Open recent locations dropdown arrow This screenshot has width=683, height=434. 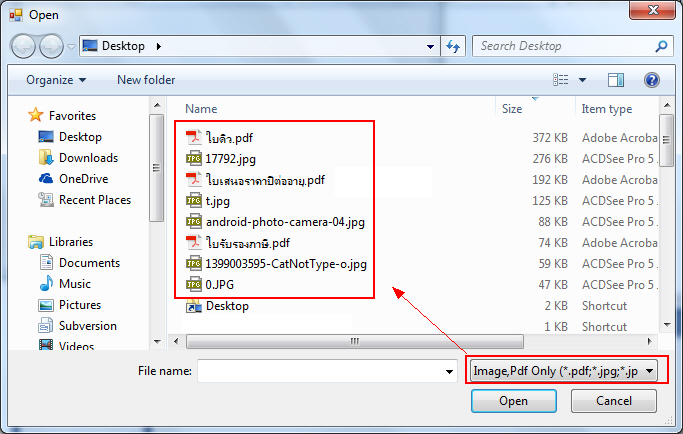(x=71, y=46)
